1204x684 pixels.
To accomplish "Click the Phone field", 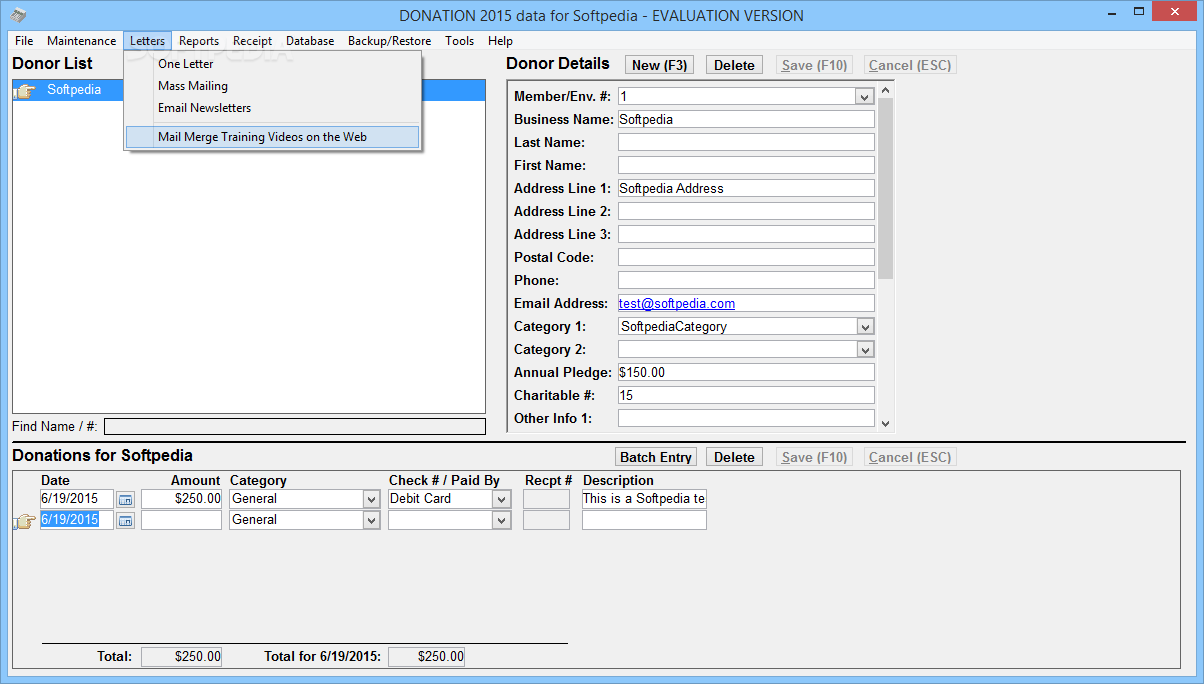I will pyautogui.click(x=746, y=280).
